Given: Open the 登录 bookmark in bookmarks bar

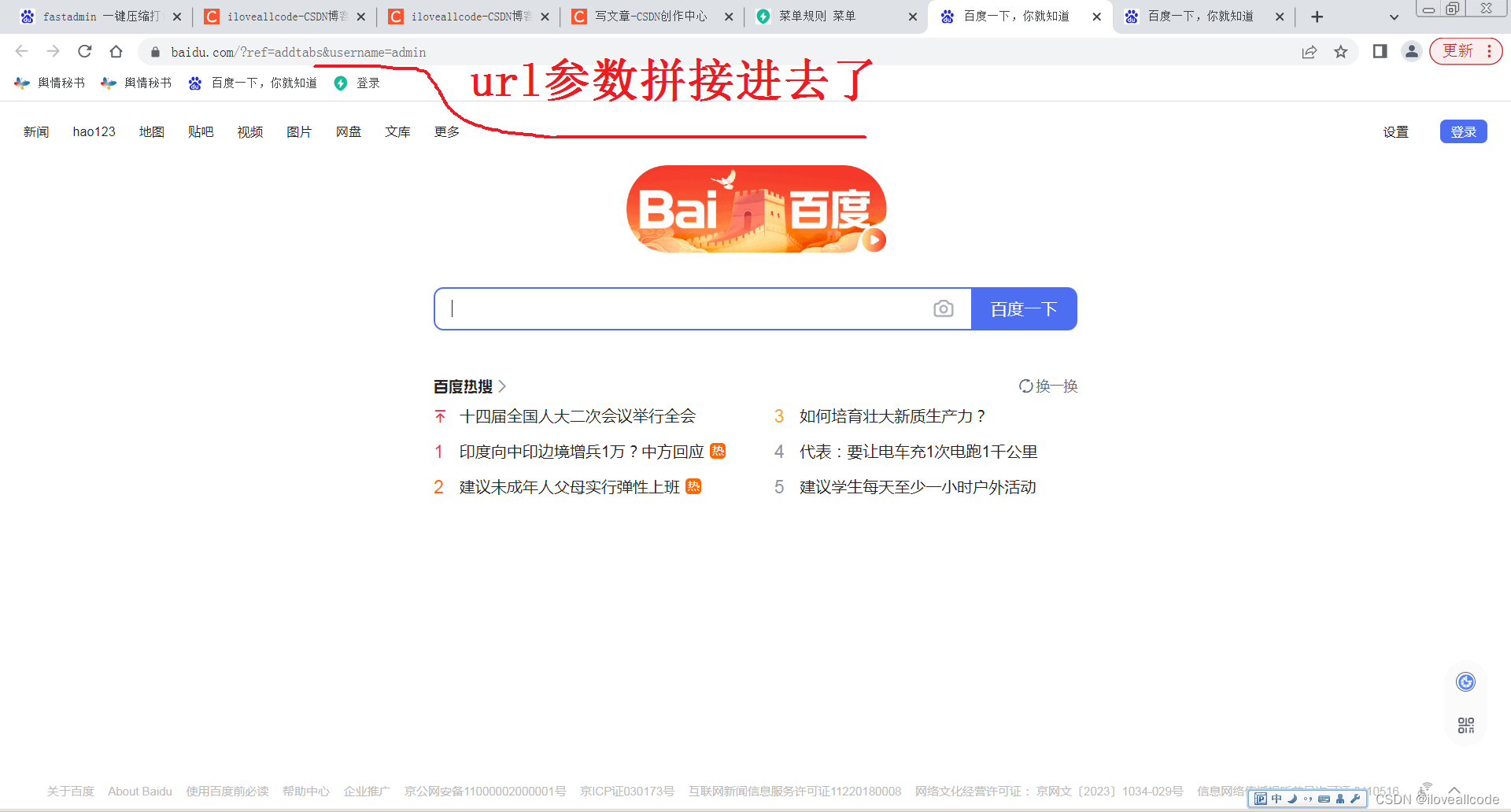Looking at the screenshot, I should point(357,83).
